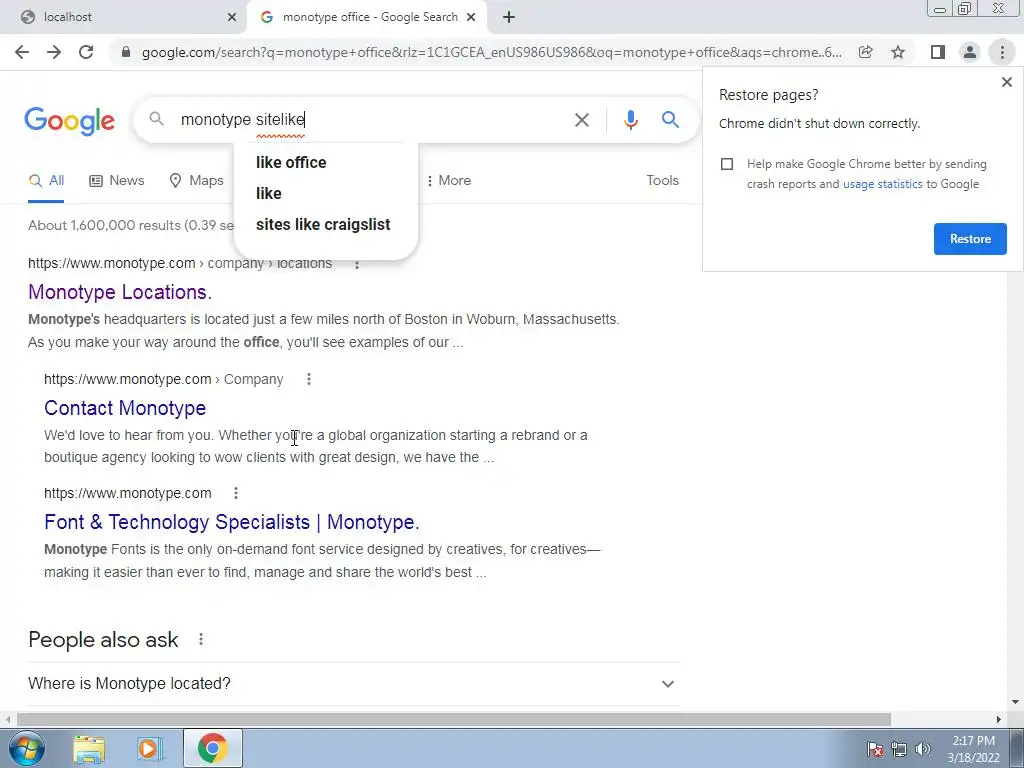Reload the current page

[86, 52]
